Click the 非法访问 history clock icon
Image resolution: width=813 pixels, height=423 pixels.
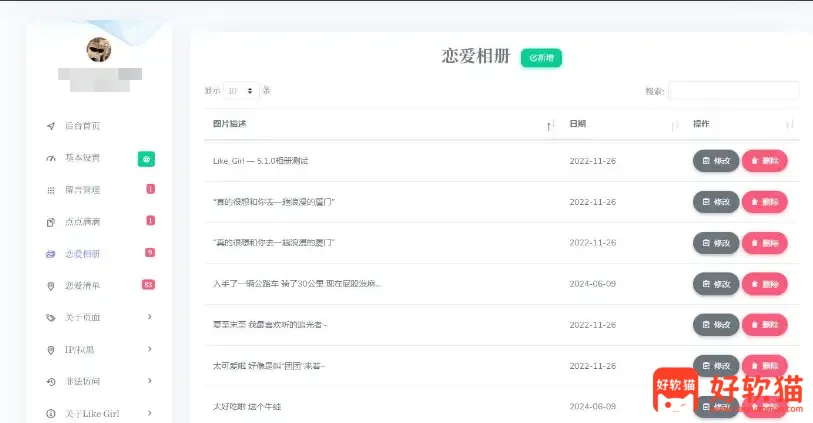coord(51,382)
